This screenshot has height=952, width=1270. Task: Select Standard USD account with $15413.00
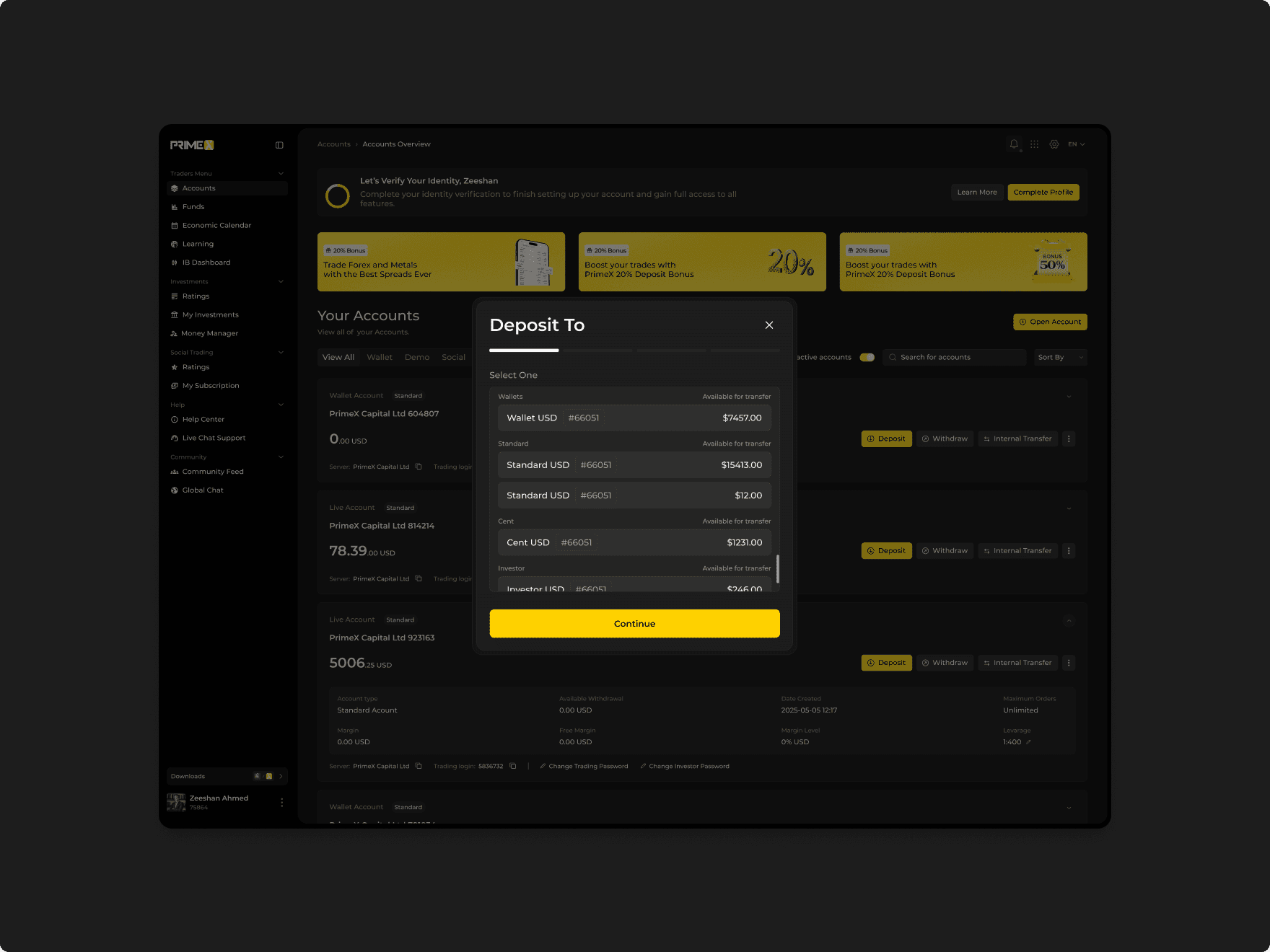pyautogui.click(x=634, y=465)
